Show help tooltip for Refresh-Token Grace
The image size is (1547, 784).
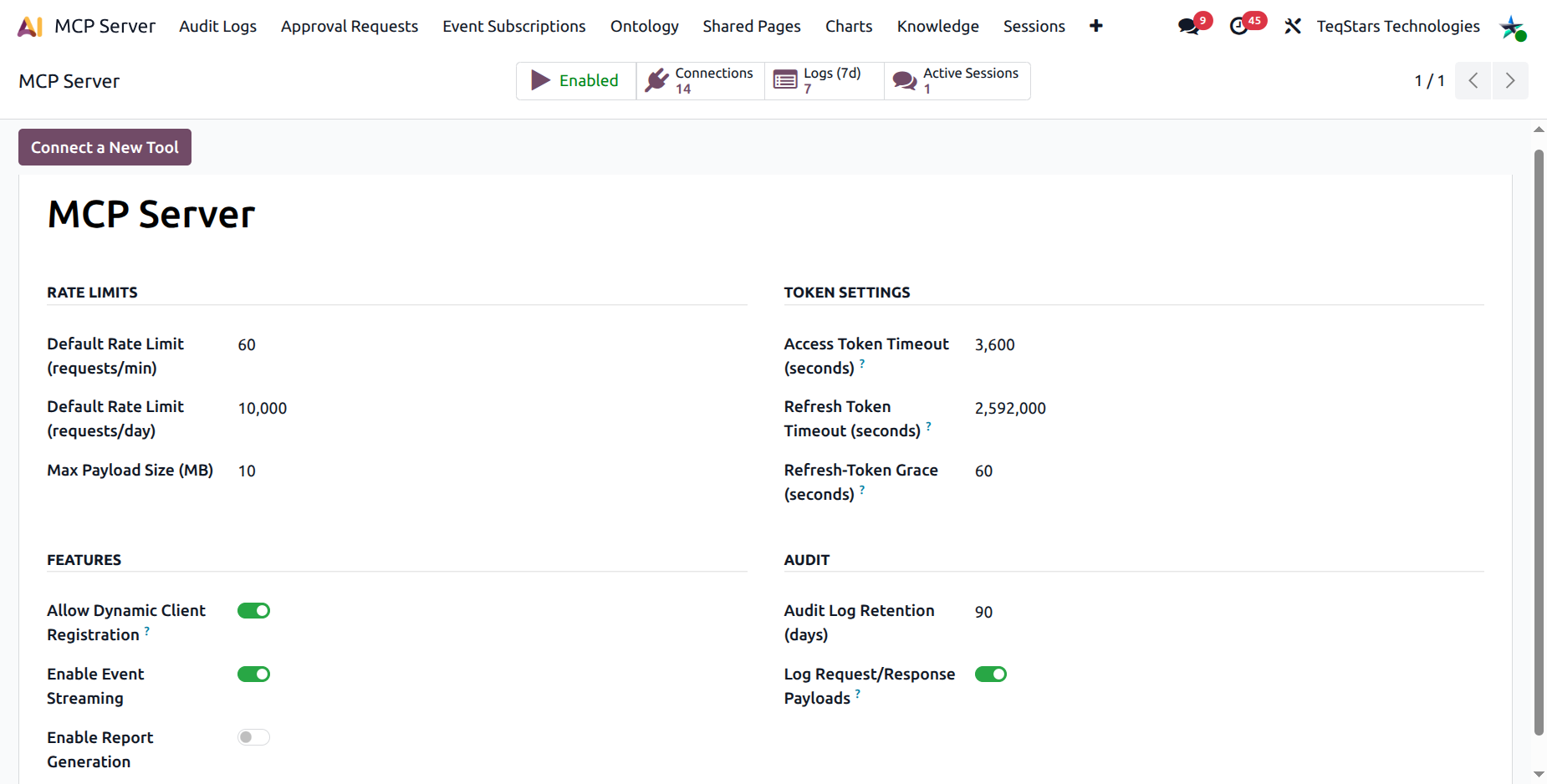tap(862, 490)
